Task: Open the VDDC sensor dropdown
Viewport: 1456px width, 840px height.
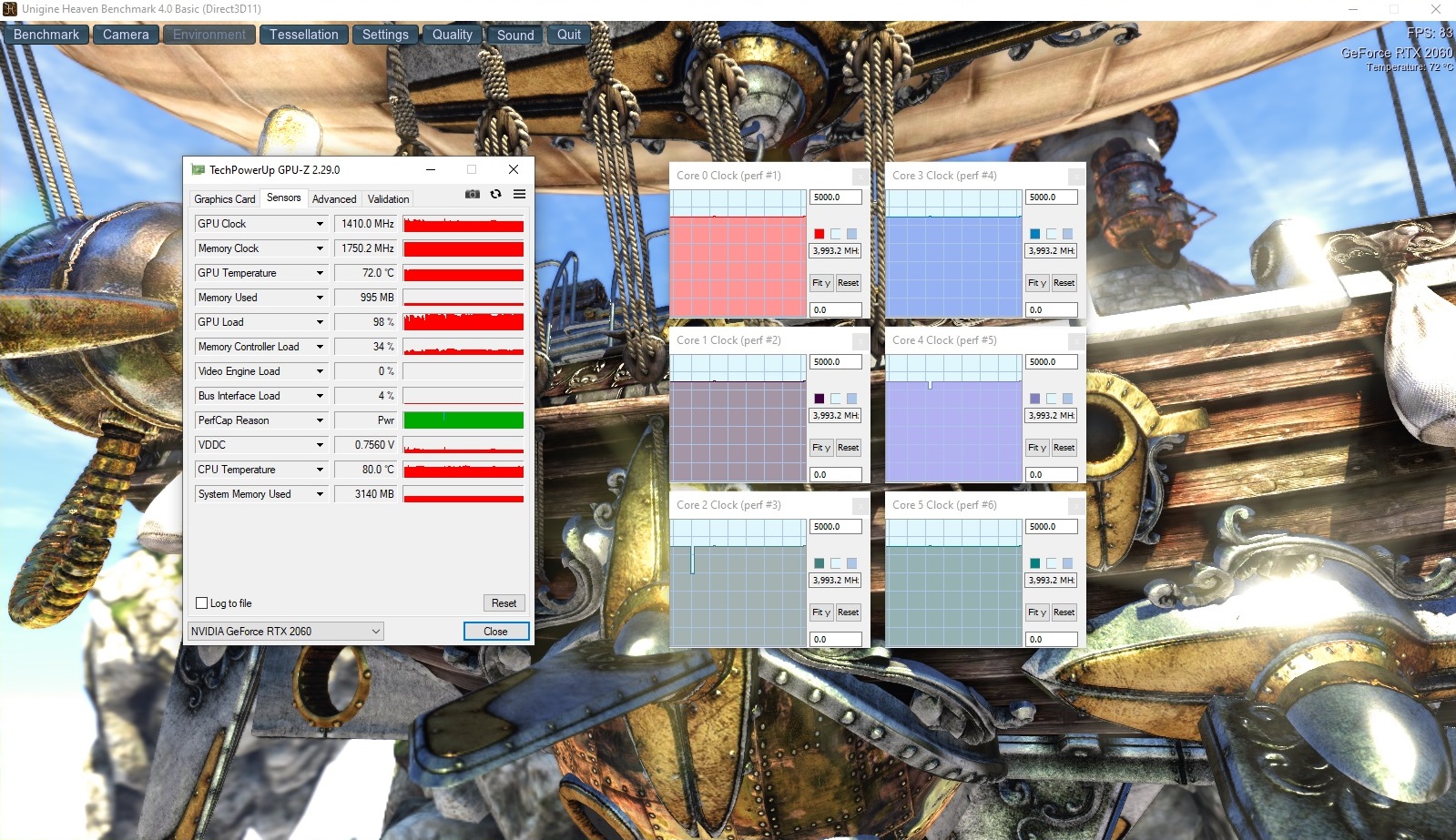Action: tap(320, 445)
